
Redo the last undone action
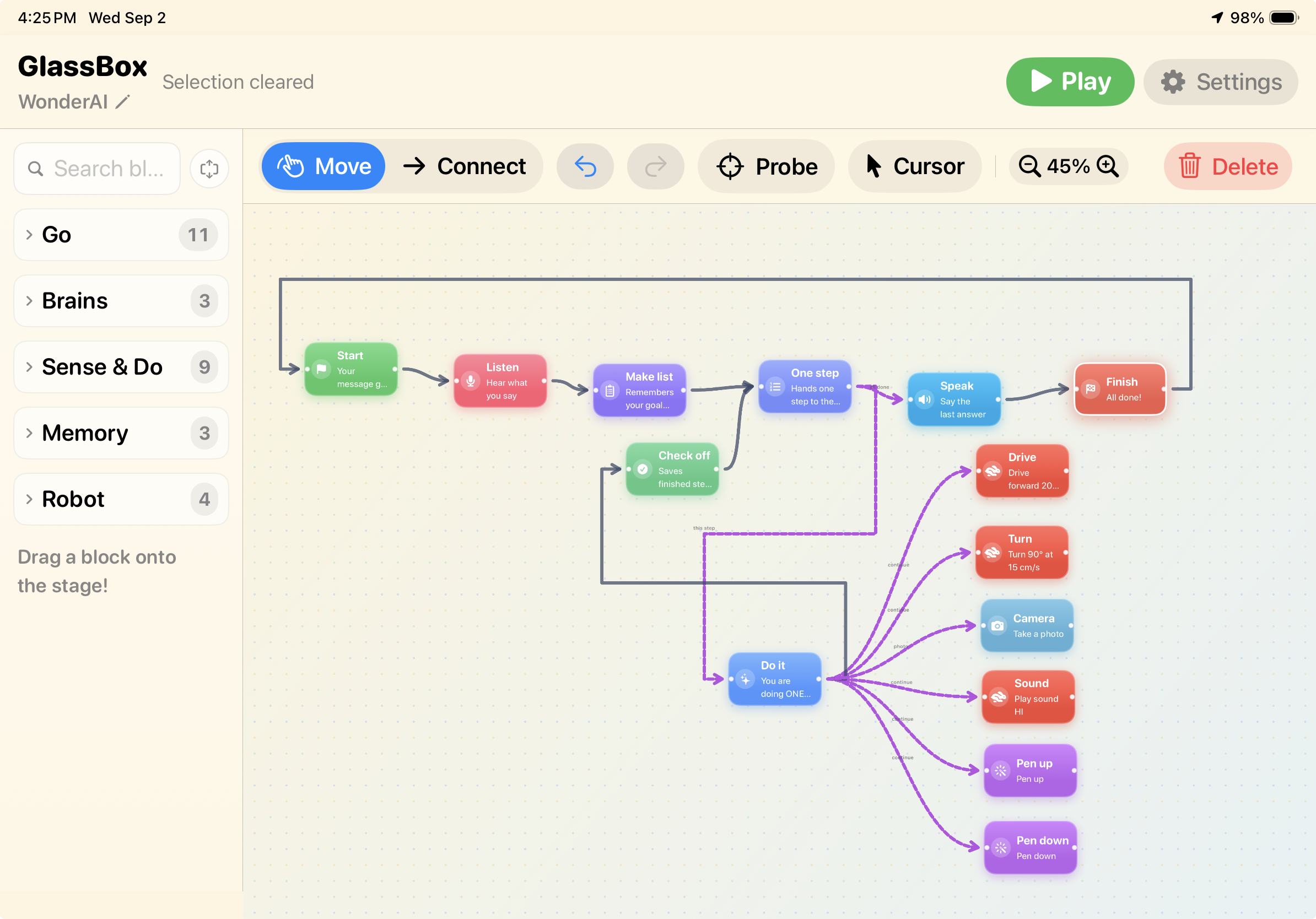pos(656,167)
